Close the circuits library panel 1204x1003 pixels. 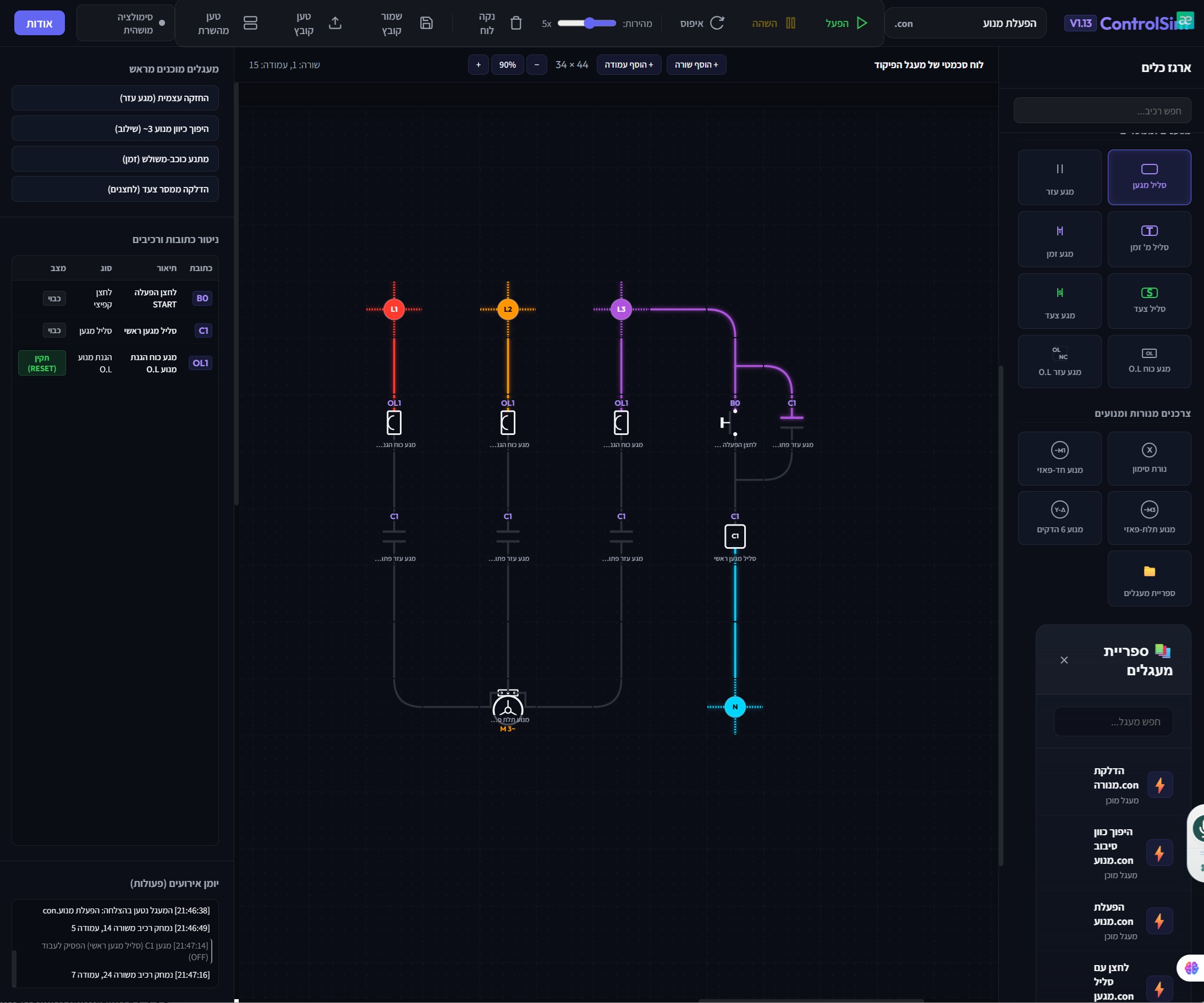point(1064,660)
